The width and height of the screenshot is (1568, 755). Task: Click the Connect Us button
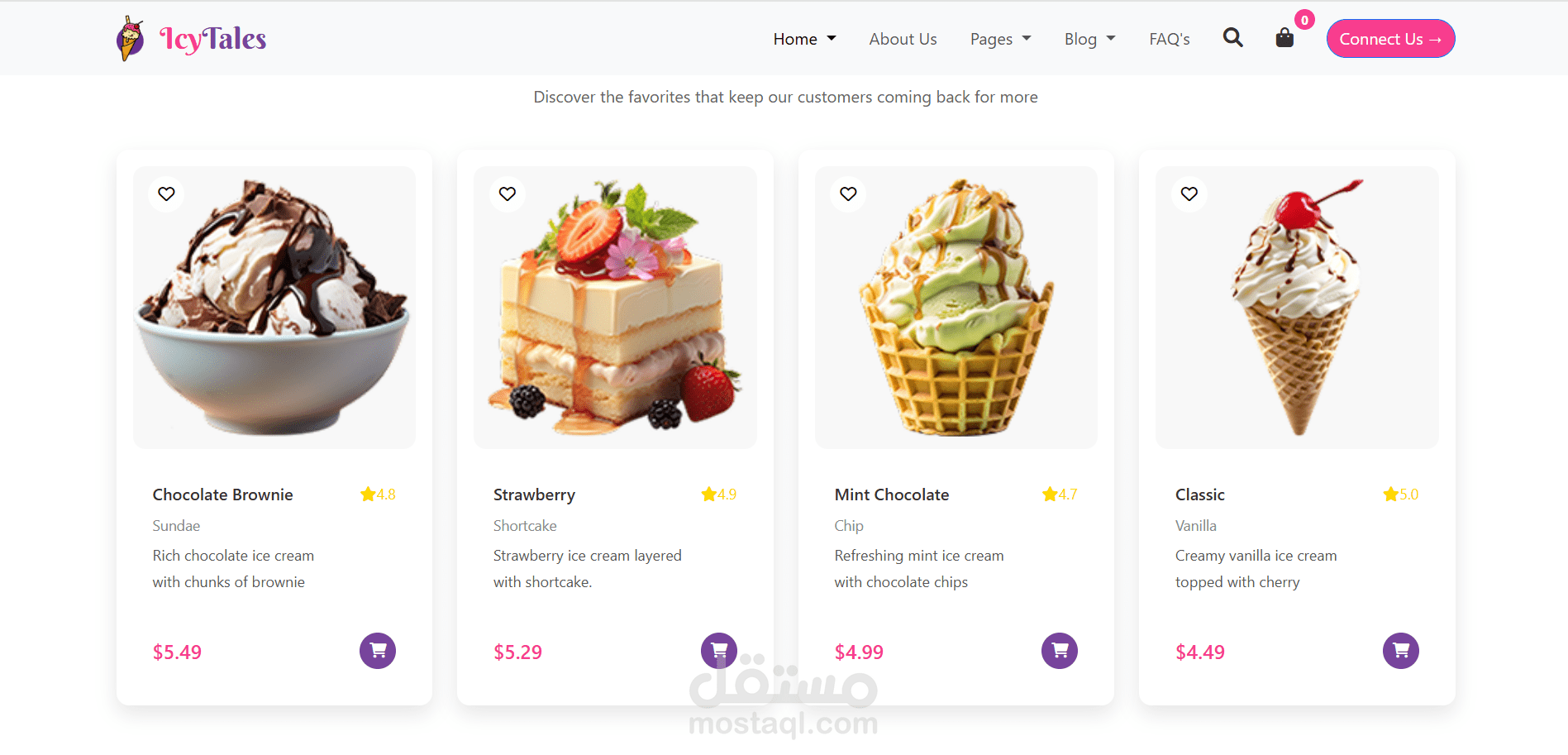pos(1390,39)
